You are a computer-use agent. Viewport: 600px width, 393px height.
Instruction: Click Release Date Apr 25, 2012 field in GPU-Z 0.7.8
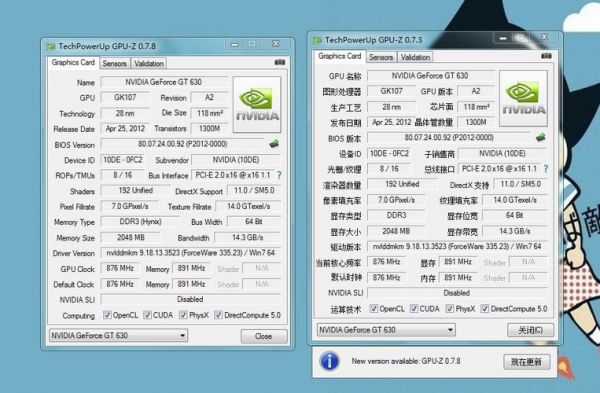125,129
